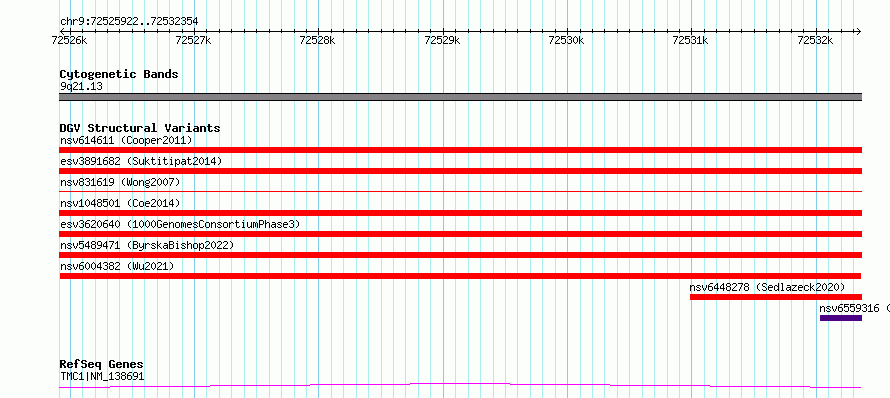Select the purple nsv6559316 variant bar
The image size is (890, 398).
click(841, 318)
